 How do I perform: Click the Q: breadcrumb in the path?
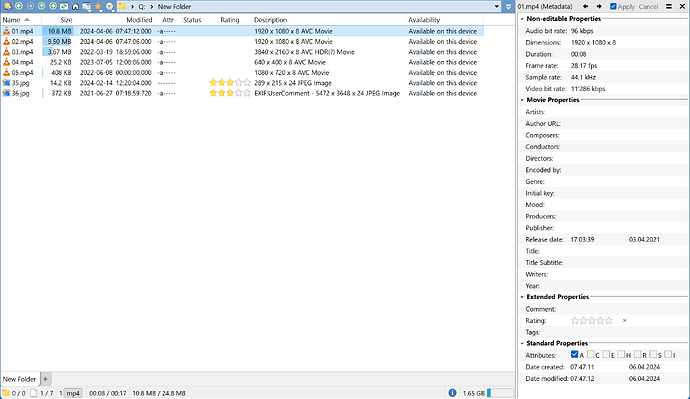[142, 7]
